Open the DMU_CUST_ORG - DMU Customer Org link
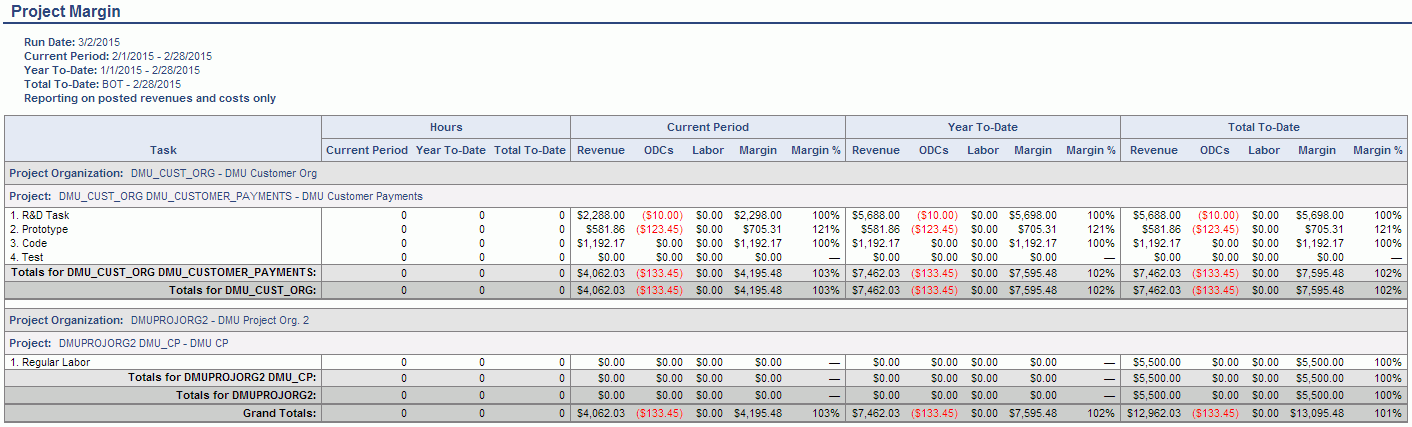This screenshot has width=1412, height=427. 223,173
